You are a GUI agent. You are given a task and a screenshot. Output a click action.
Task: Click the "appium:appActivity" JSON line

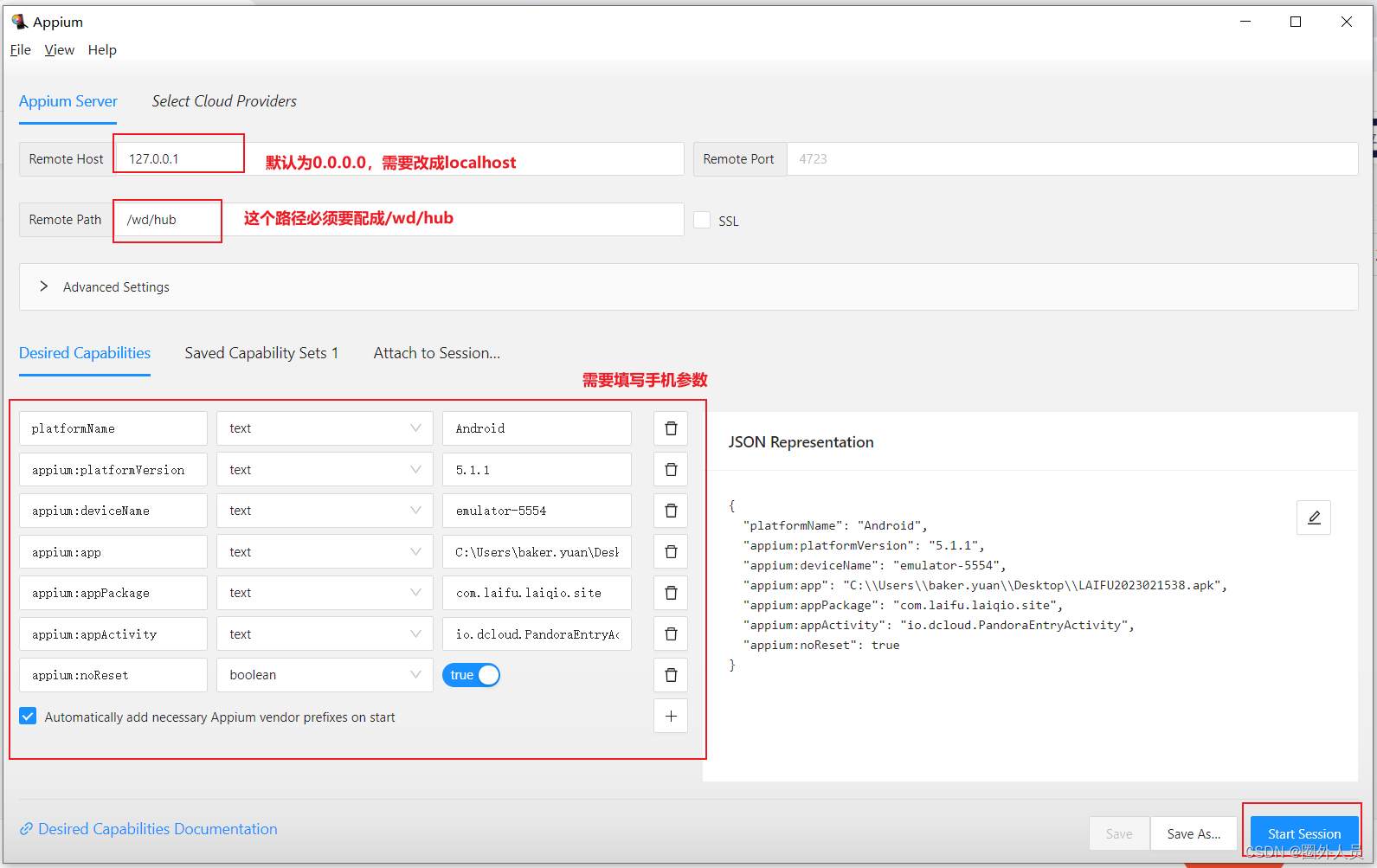(938, 626)
